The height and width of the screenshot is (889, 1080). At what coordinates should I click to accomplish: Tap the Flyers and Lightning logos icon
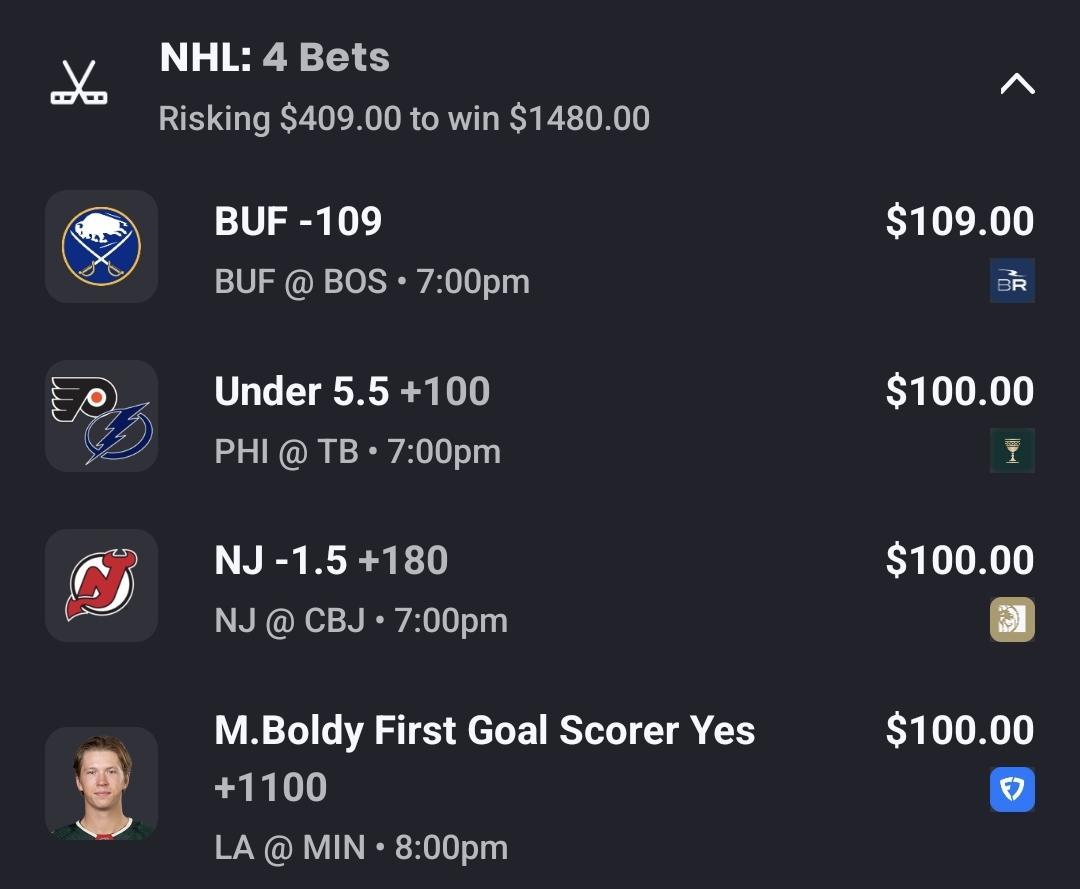(x=101, y=416)
